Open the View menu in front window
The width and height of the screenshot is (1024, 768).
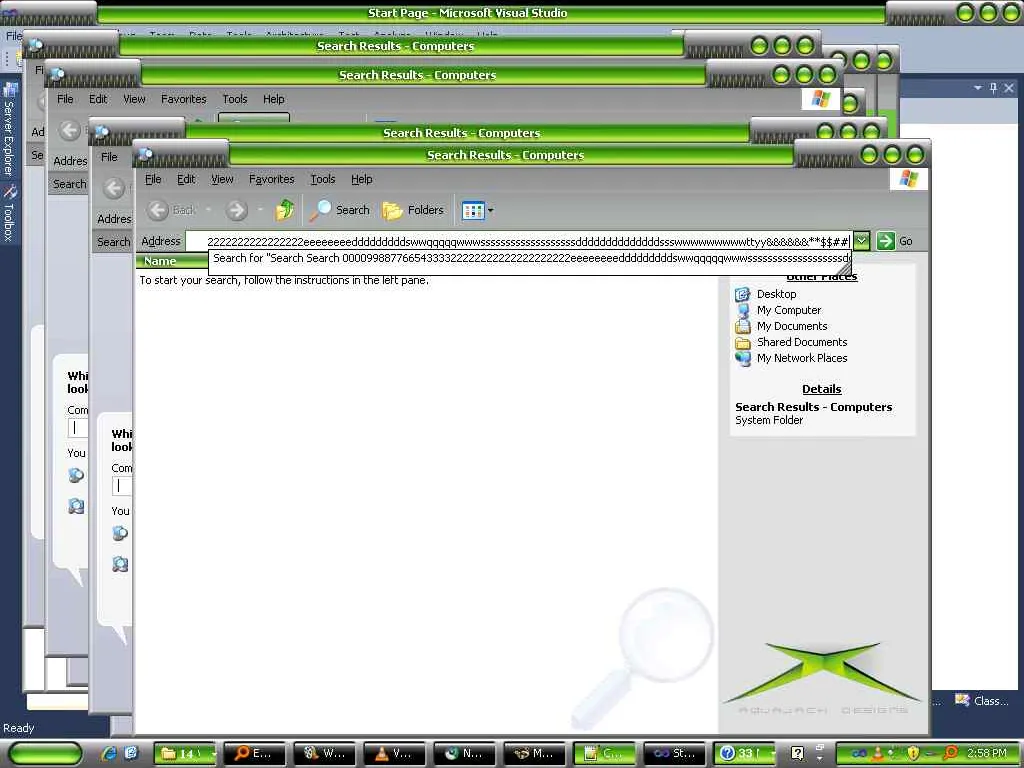[222, 179]
